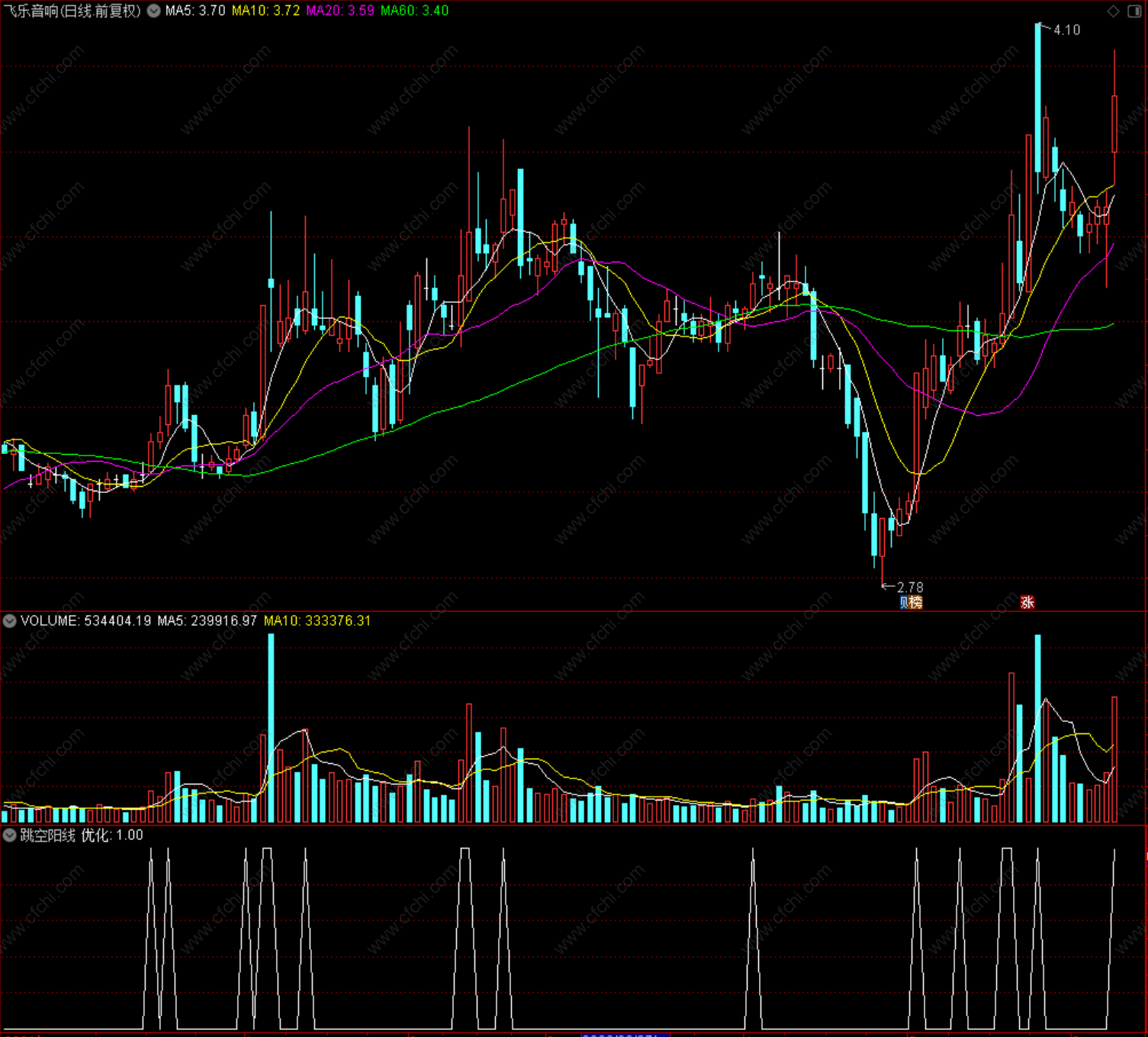Click the volume MA5: 239916.97 label
1148x1037 pixels.
(x=207, y=620)
